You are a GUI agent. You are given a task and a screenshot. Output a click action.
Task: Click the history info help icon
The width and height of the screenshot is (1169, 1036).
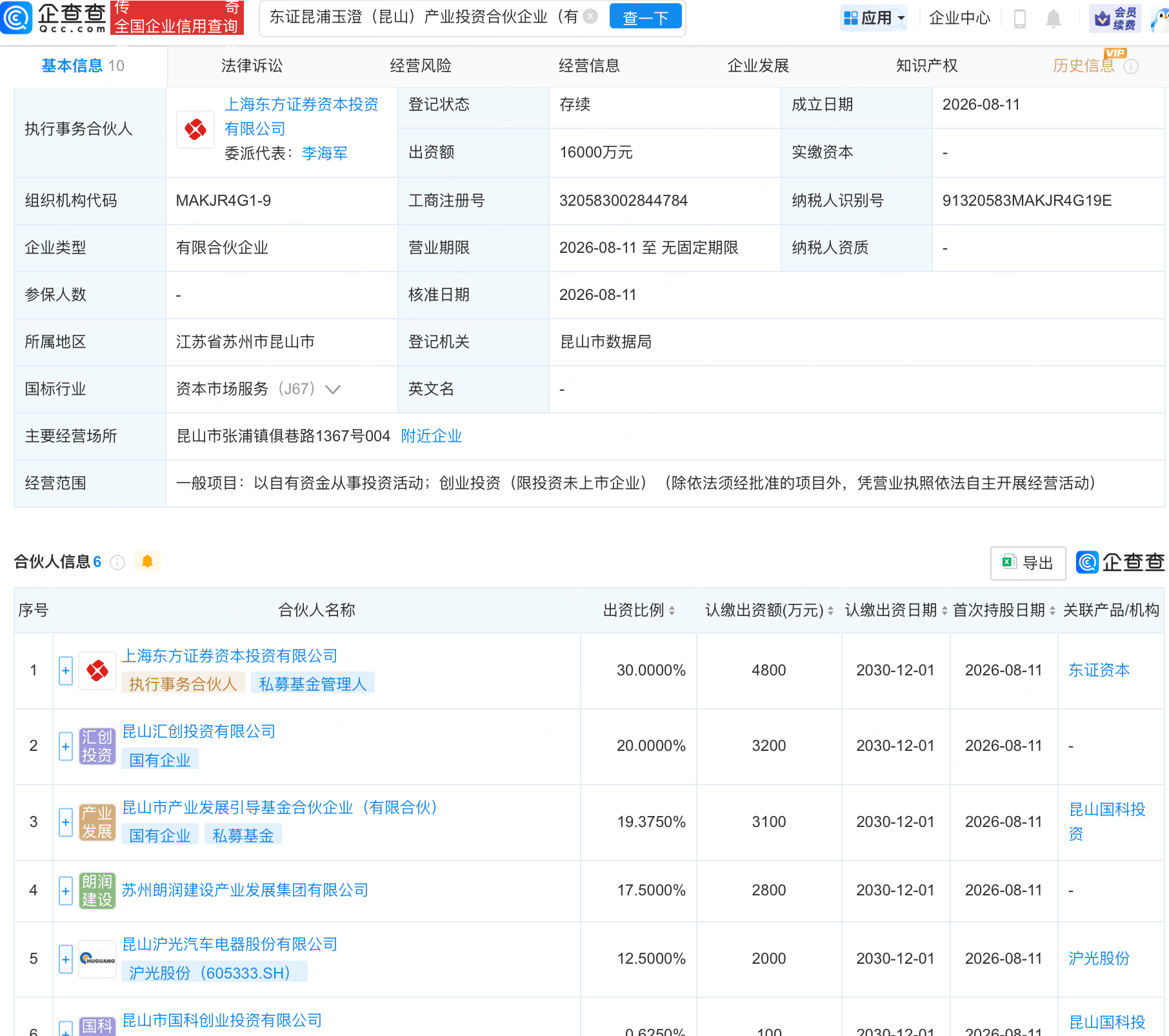point(1131,66)
